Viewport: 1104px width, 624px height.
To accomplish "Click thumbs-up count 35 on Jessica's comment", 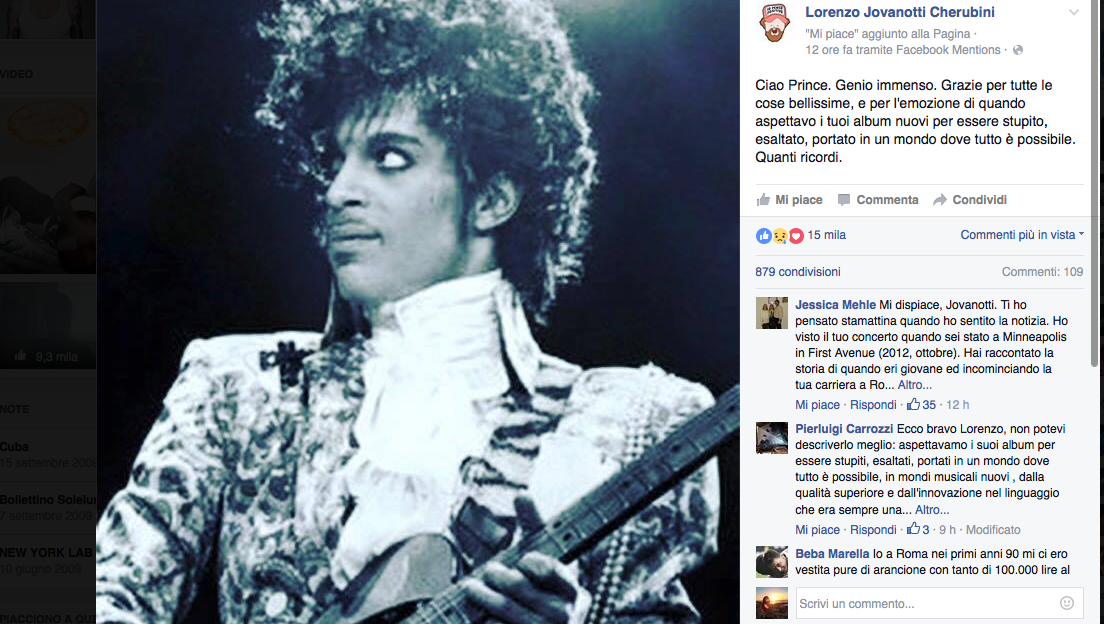I will point(922,405).
